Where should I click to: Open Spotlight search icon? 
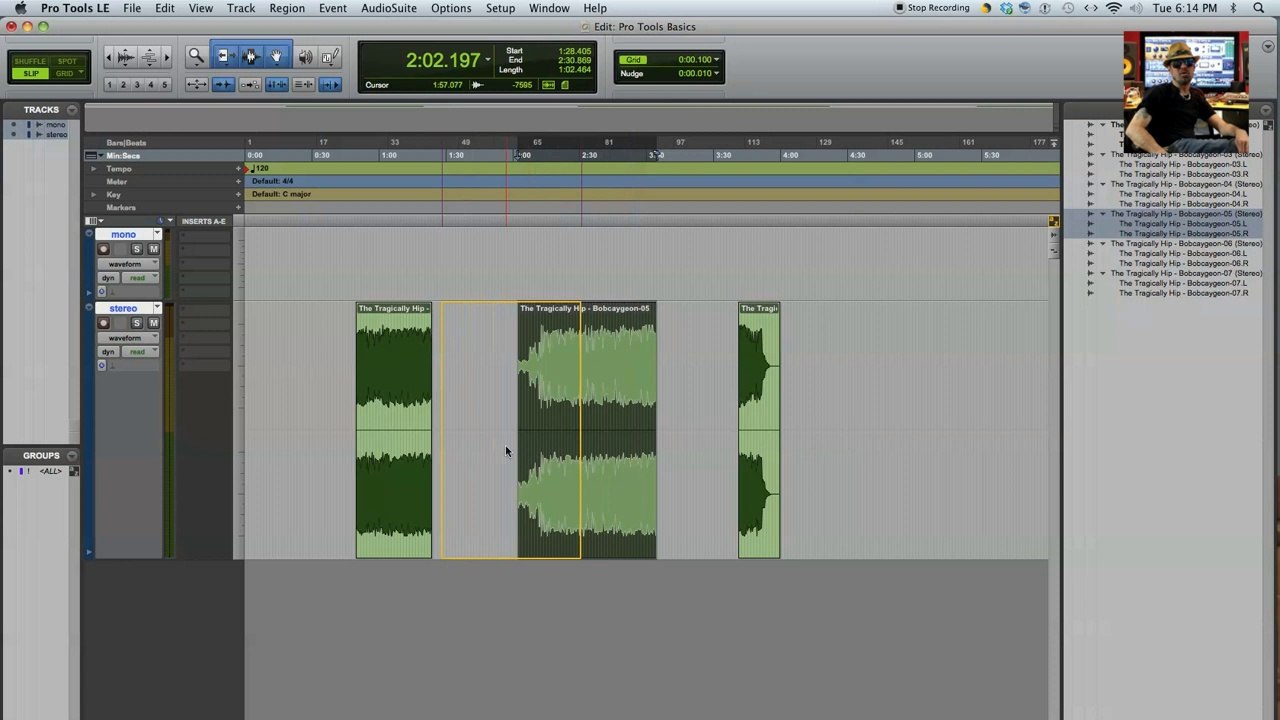coord(1259,8)
